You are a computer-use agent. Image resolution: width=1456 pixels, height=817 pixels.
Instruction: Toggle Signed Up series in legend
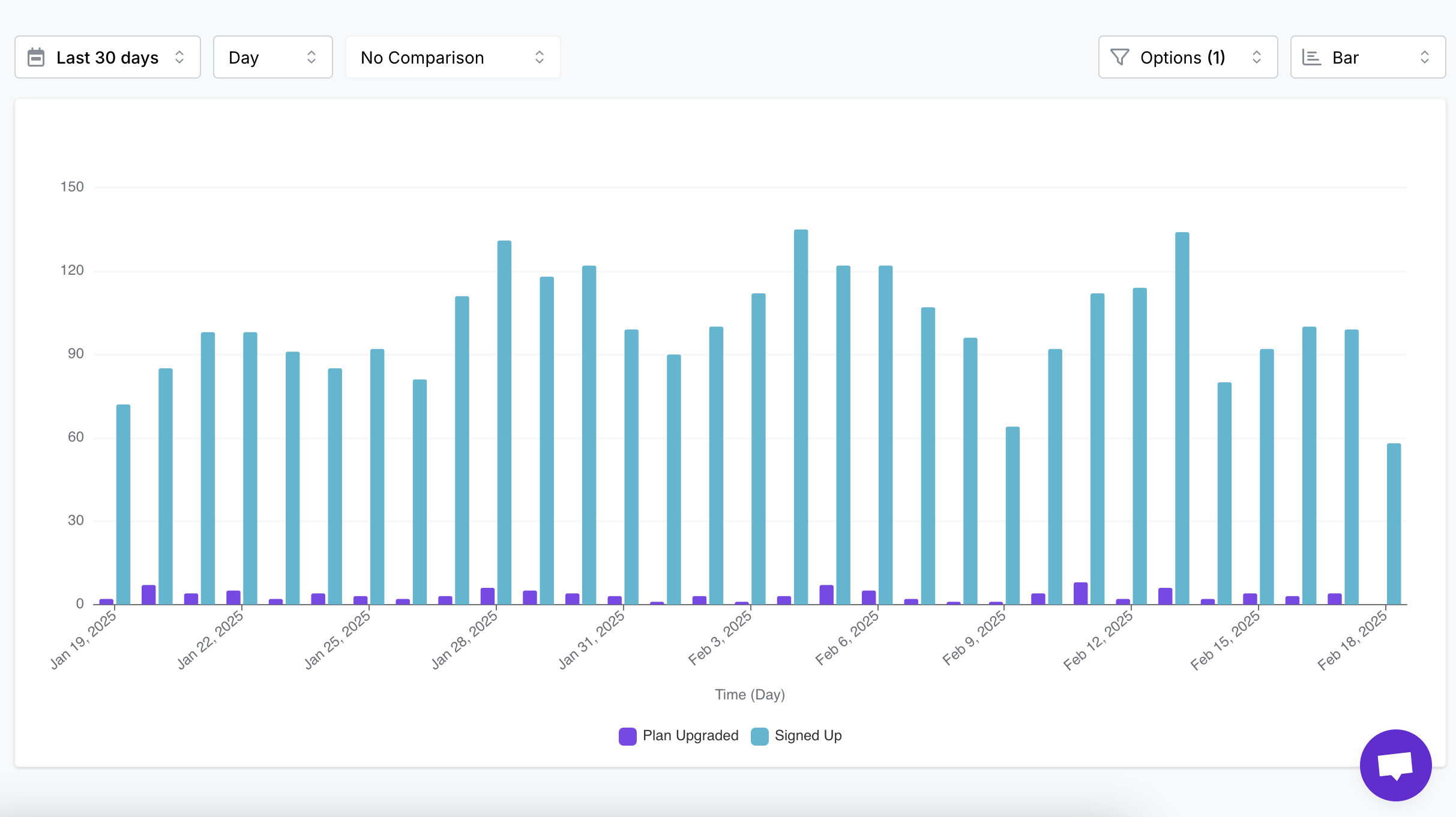click(808, 735)
